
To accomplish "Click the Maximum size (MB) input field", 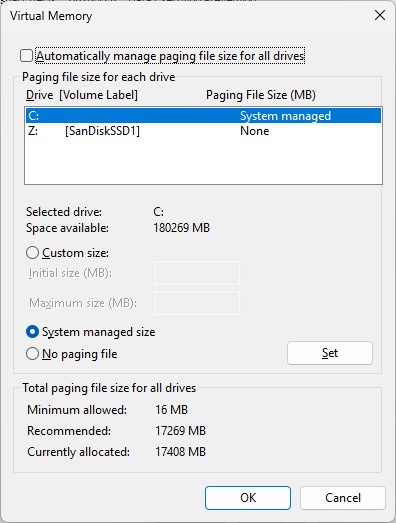I will [197, 303].
